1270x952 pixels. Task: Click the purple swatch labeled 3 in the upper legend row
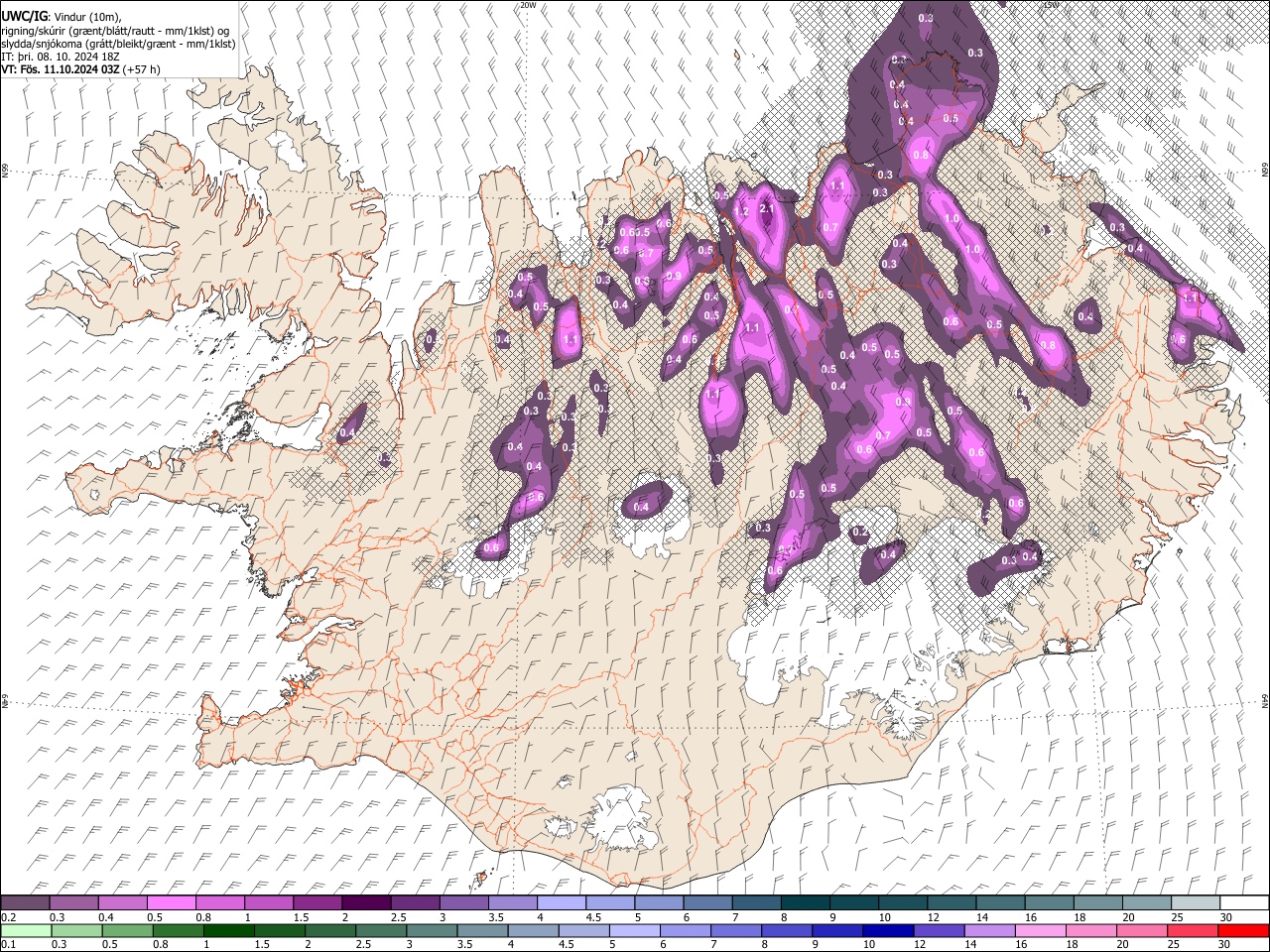point(463,903)
